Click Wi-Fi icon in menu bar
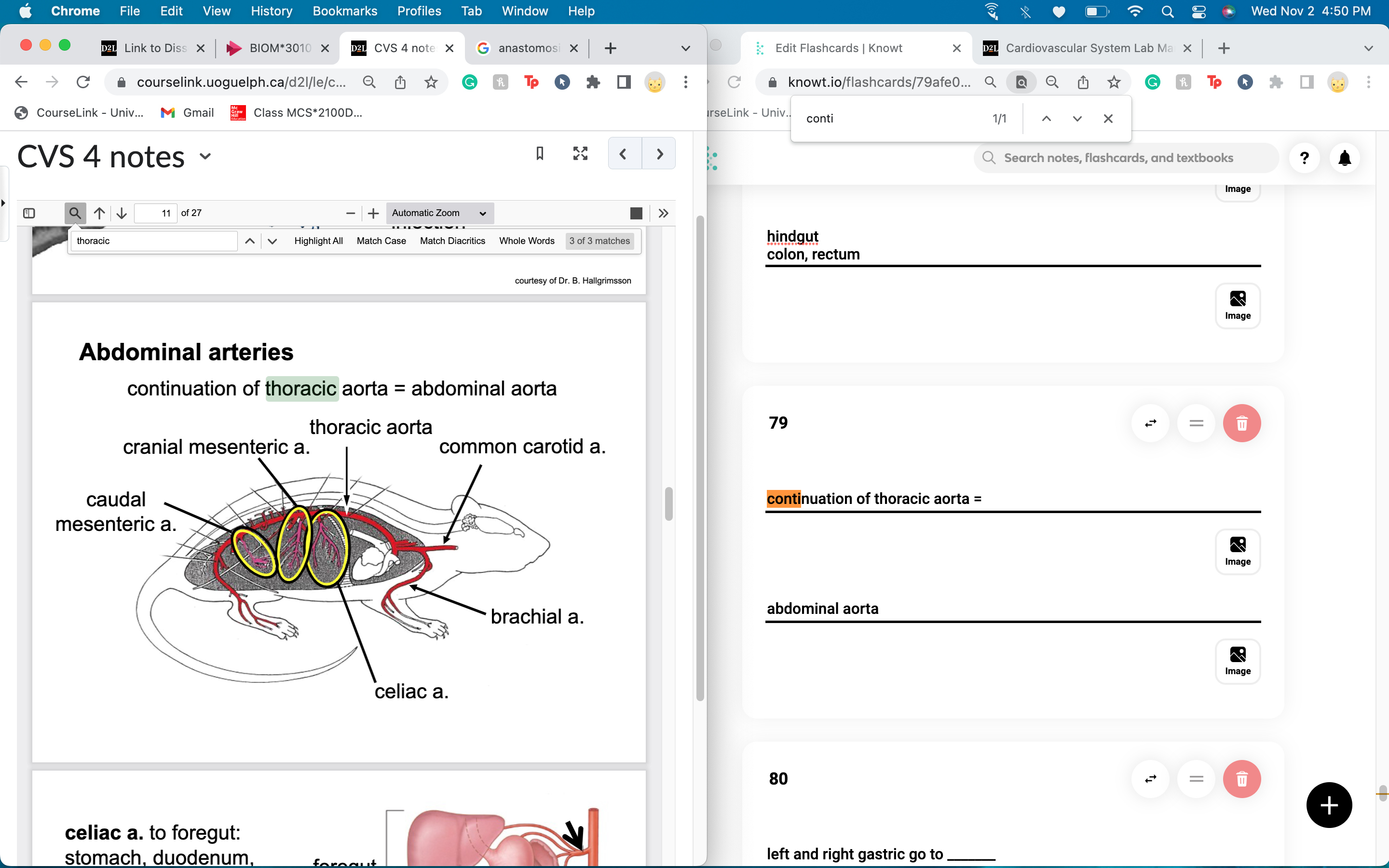Screen dimensions: 1389x868 pos(1135,11)
